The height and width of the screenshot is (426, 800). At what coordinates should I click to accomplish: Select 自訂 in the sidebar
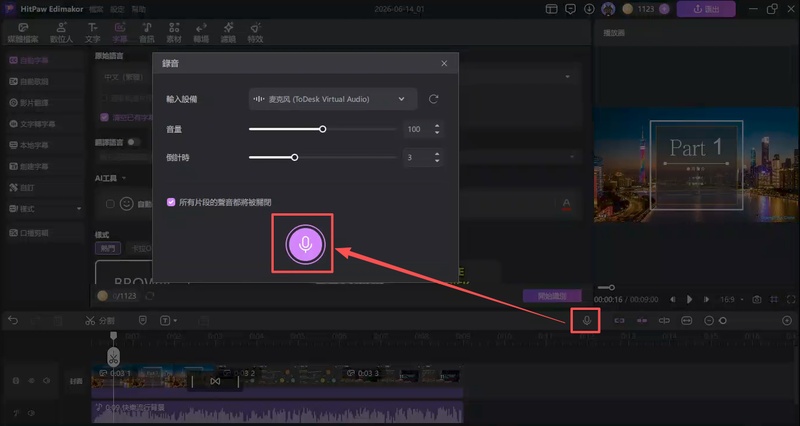(x=43, y=188)
